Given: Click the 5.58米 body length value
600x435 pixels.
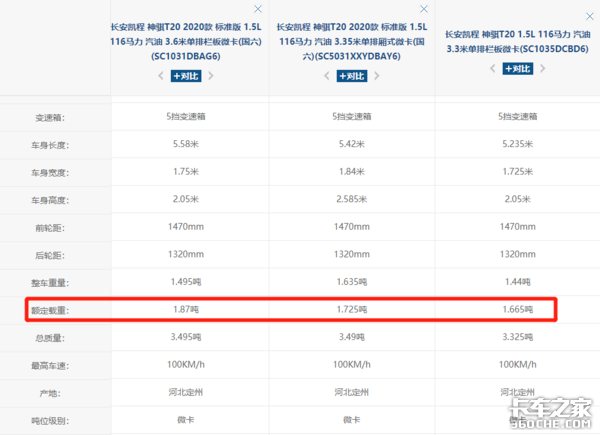Looking at the screenshot, I should pos(186,144).
